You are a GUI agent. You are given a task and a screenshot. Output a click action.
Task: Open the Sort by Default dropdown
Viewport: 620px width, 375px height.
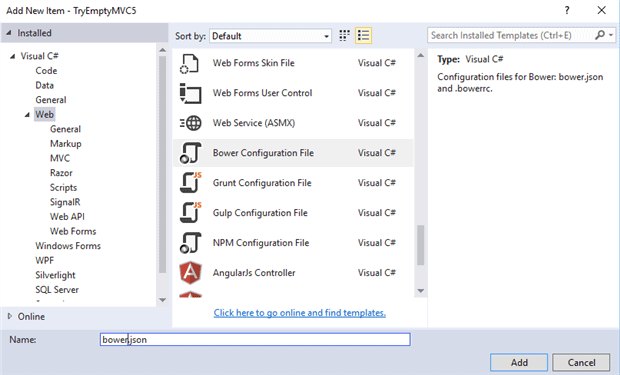click(270, 36)
